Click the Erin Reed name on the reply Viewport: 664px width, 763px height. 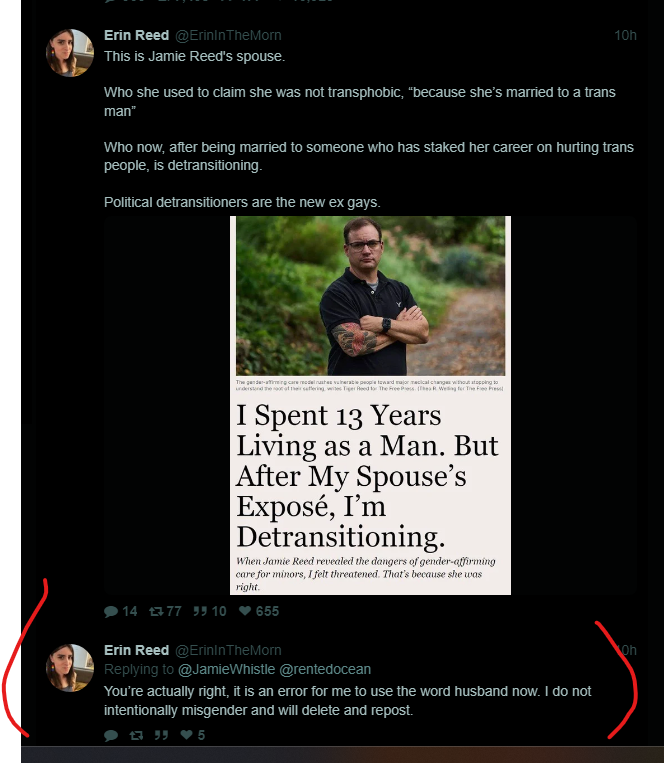coord(136,650)
